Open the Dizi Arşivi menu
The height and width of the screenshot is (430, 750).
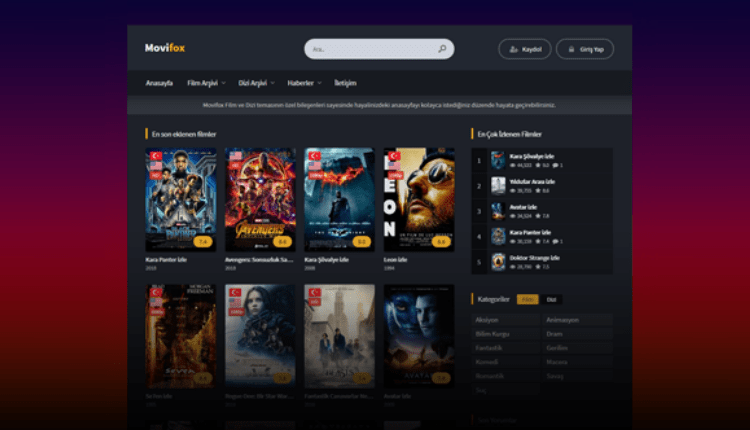pyautogui.click(x=253, y=83)
